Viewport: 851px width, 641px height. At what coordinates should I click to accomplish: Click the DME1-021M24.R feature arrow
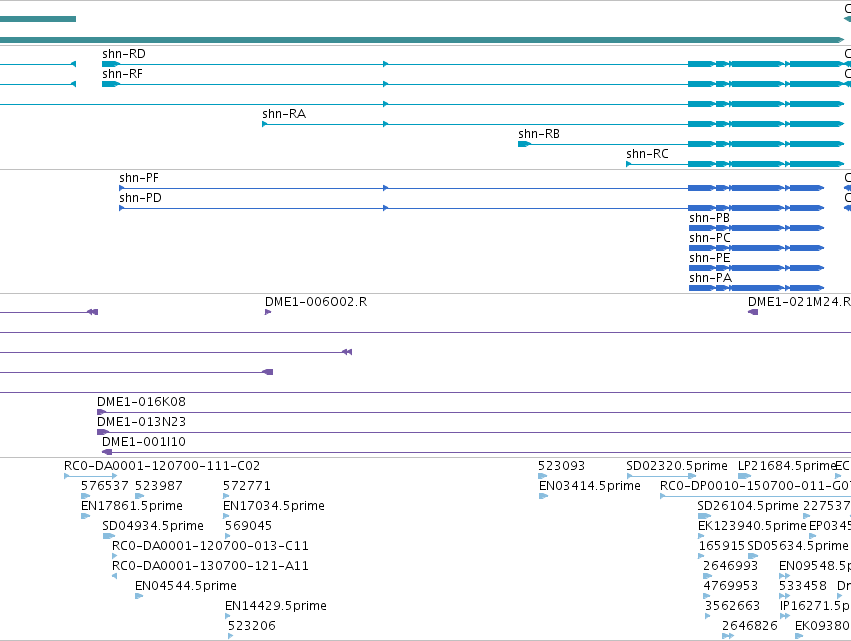(753, 312)
